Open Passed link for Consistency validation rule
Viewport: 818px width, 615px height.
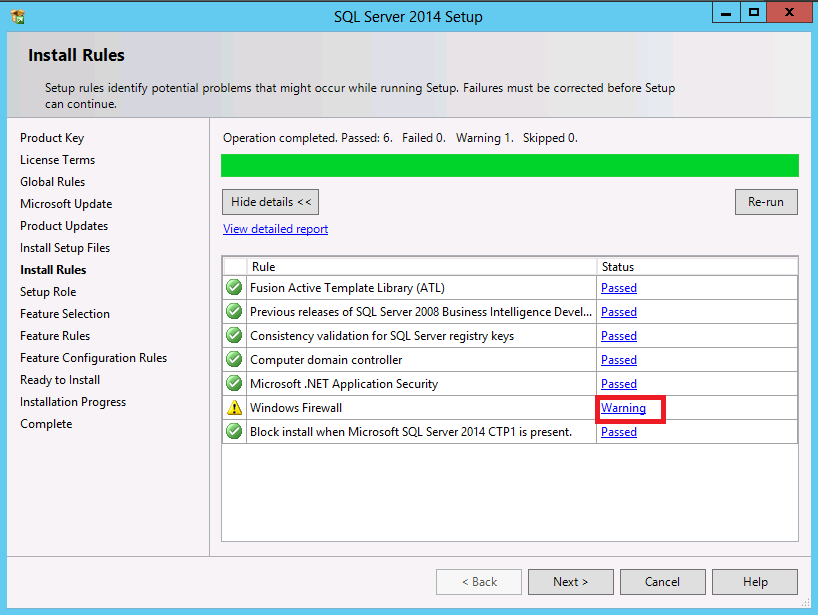[619, 336]
